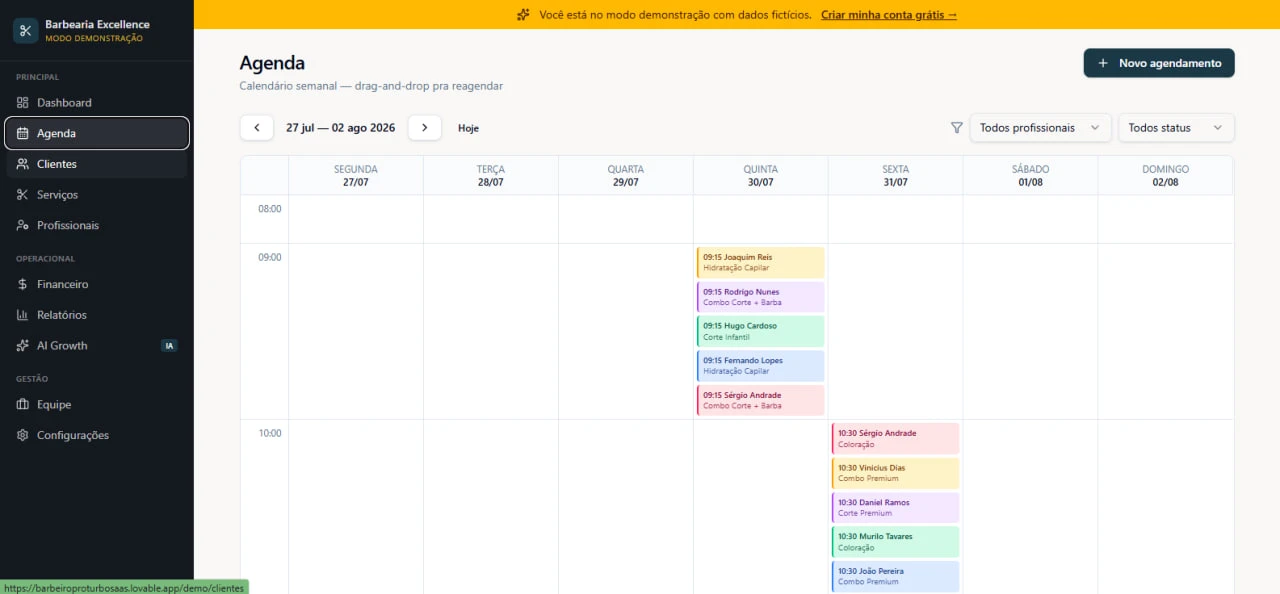1280x594 pixels.
Task: Click the Configurações gear icon
Action: click(x=22, y=435)
